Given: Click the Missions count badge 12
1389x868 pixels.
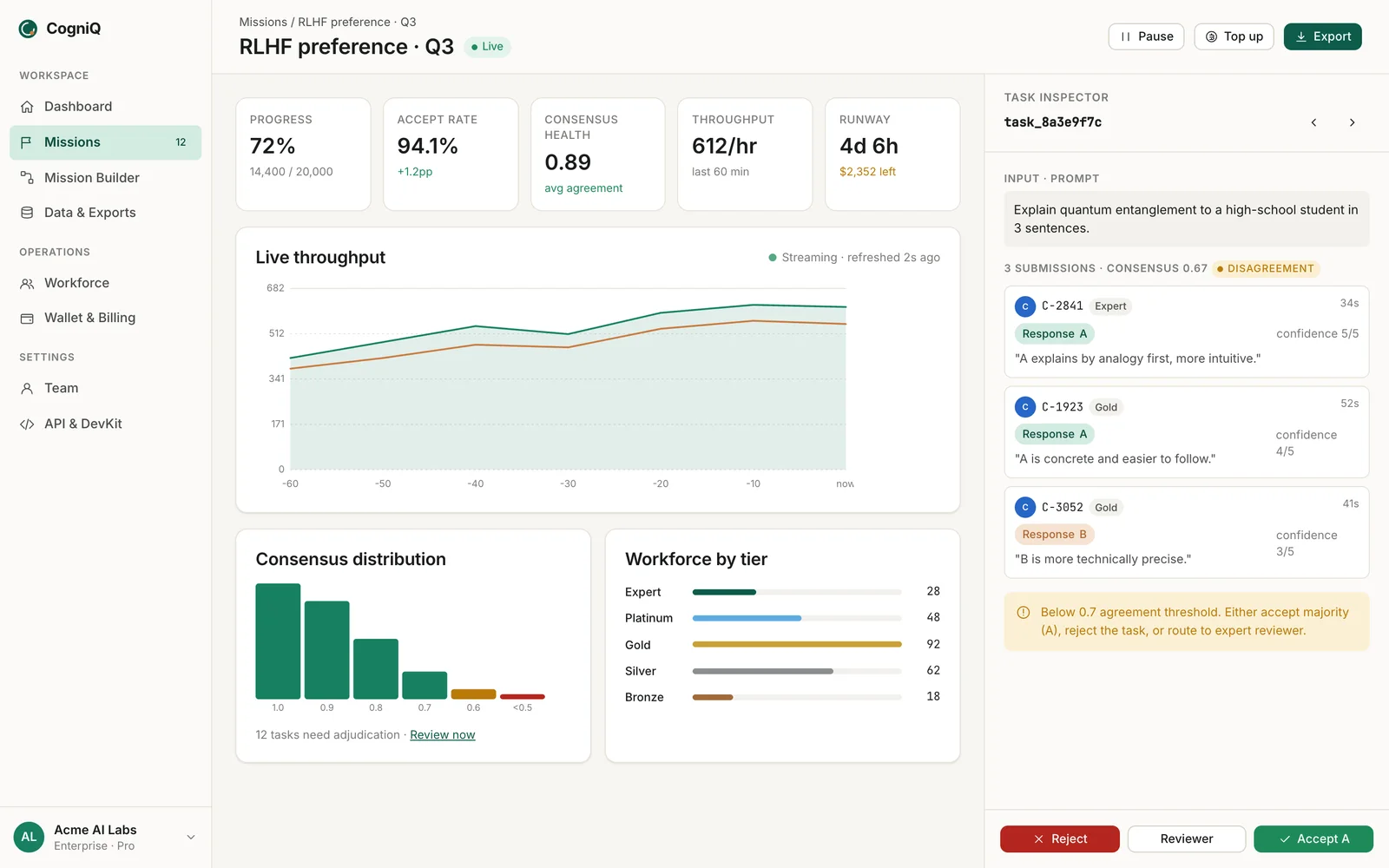Looking at the screenshot, I should tap(181, 142).
